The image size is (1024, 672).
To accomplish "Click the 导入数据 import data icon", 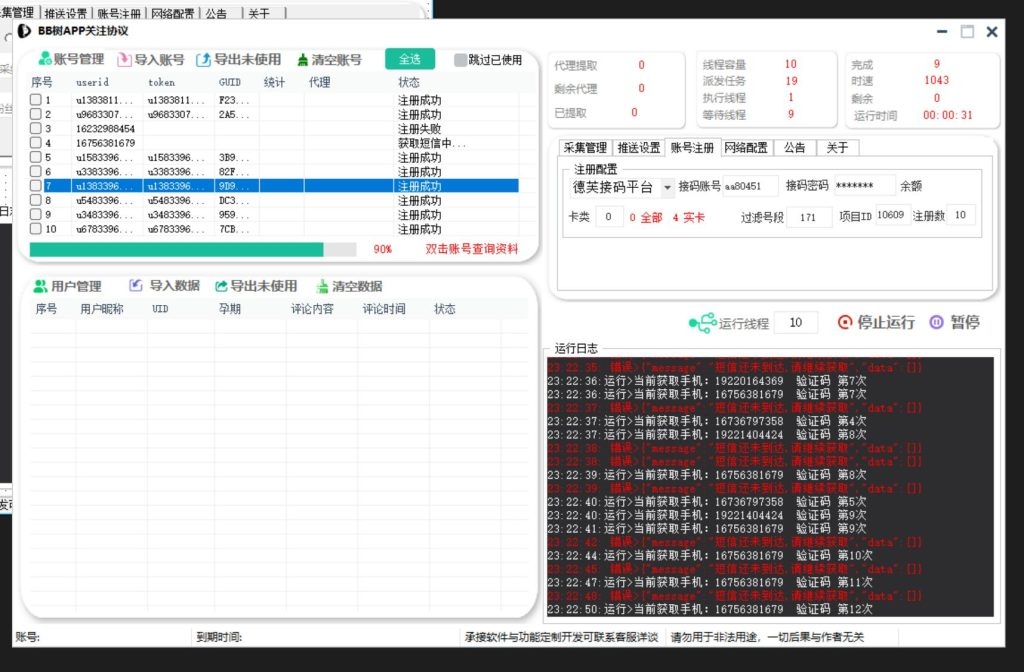I will click(x=135, y=286).
